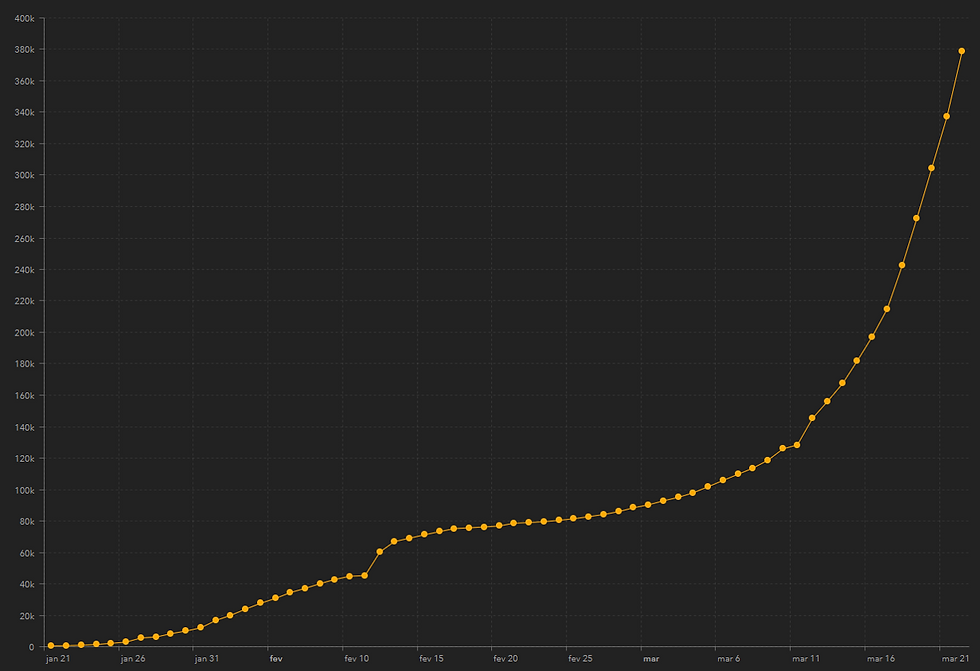
Task: Click the fev 20 x-axis label
Action: (506, 659)
